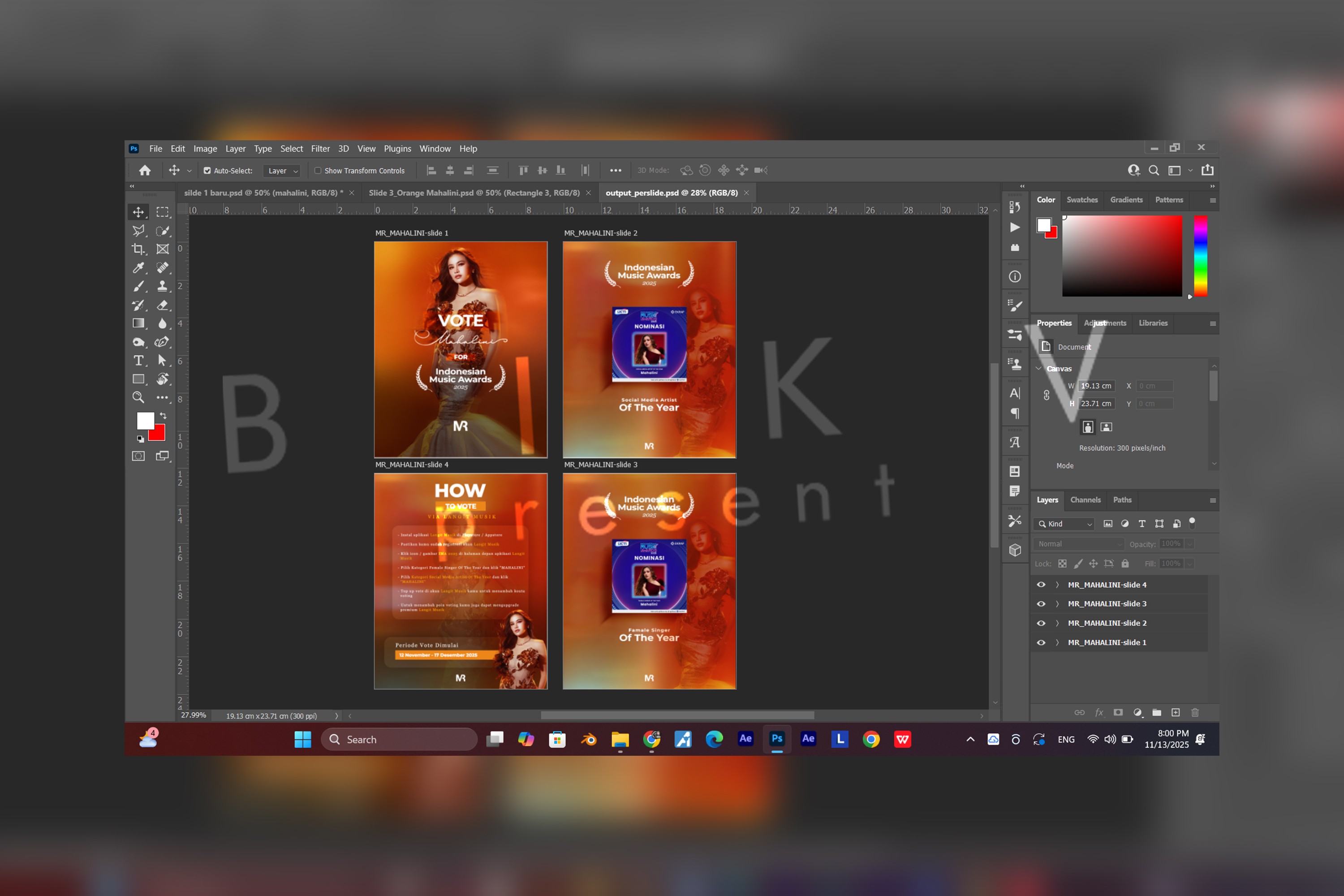The image size is (1344, 896).
Task: Click the align left edges icon
Action: (431, 170)
